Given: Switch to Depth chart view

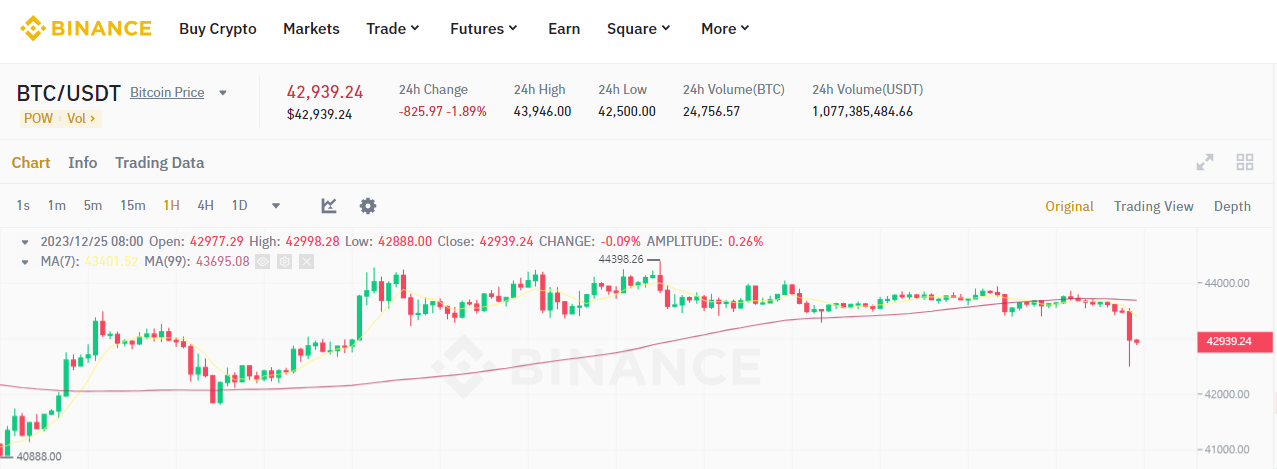Looking at the screenshot, I should pos(1232,206).
